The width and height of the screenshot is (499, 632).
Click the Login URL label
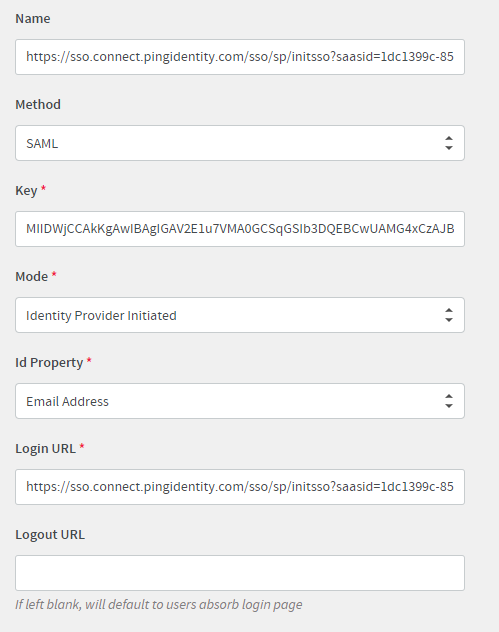click(x=46, y=449)
